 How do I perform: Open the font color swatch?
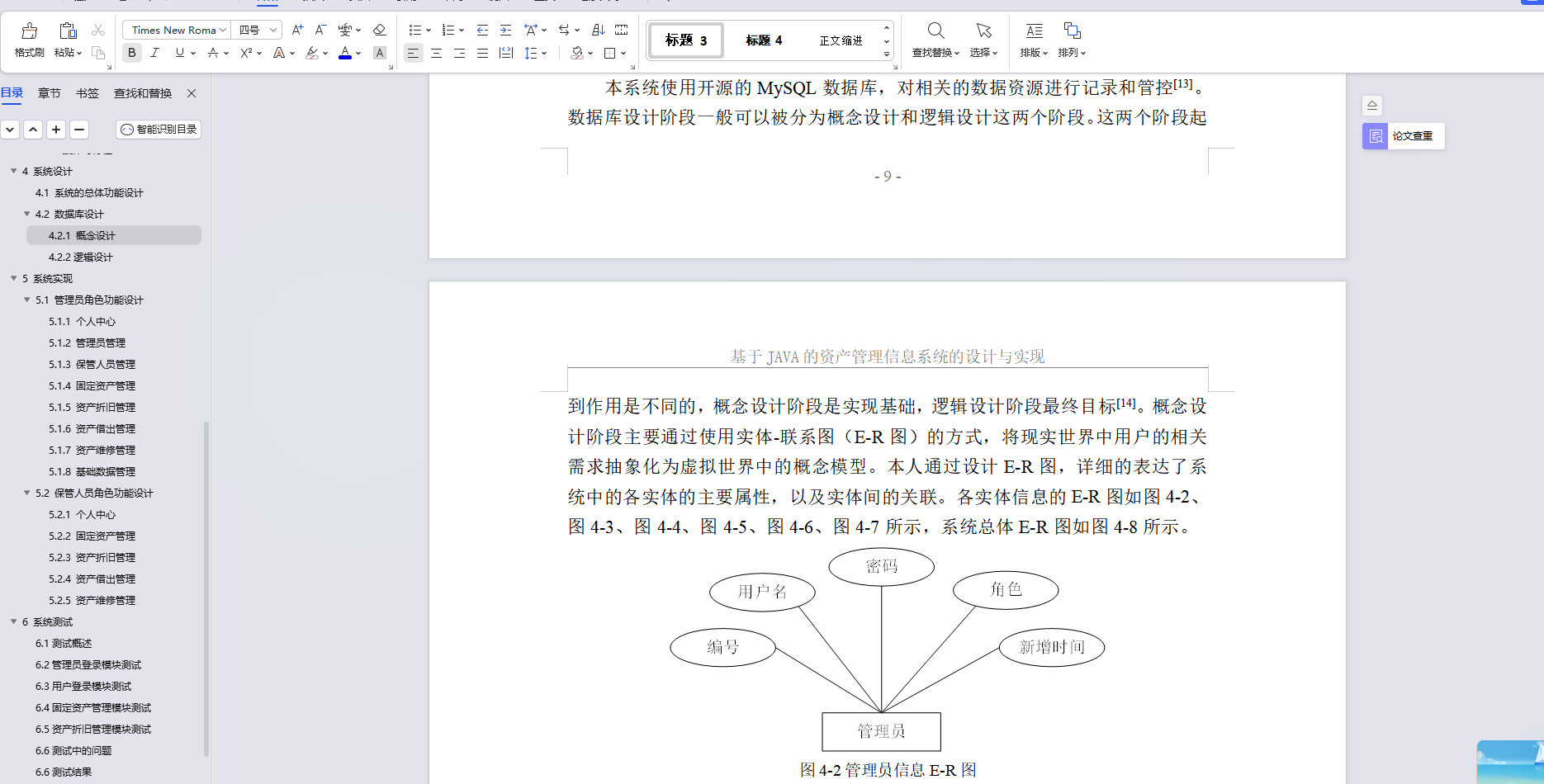click(345, 53)
